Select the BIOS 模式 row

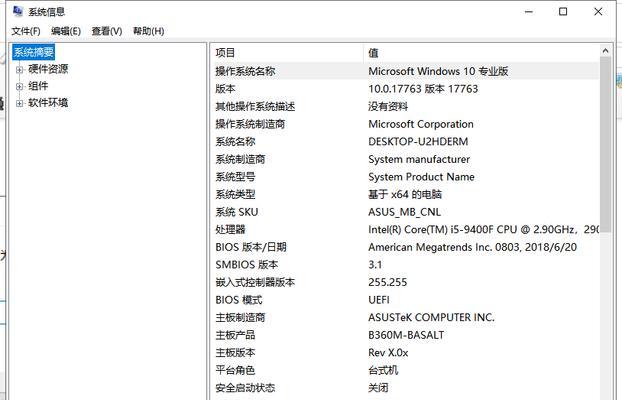(405, 300)
